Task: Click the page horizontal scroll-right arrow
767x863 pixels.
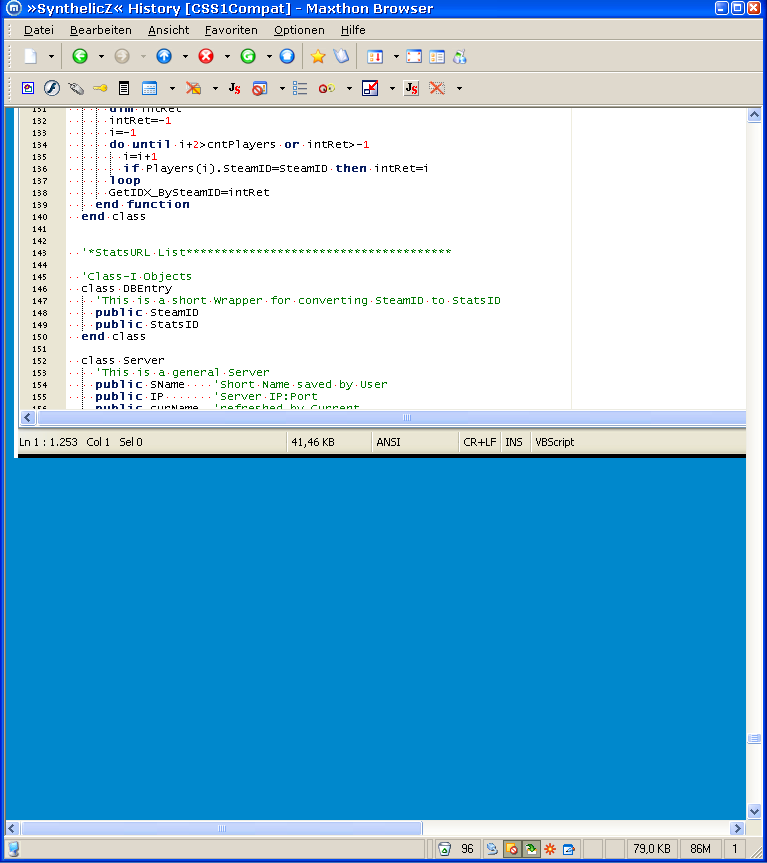Action: pyautogui.click(x=737, y=828)
